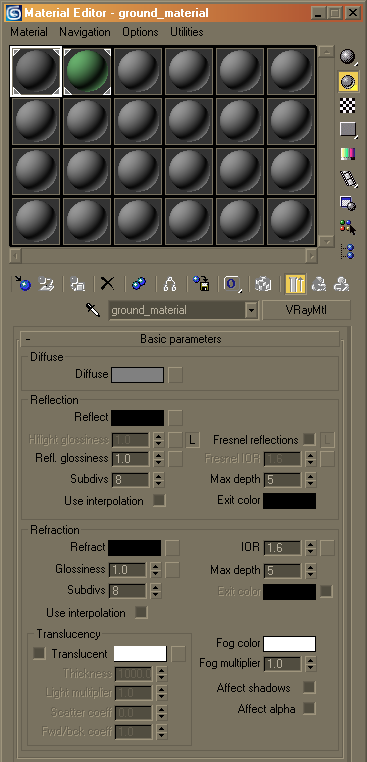
Task: Click the Make Unique icon
Action: tap(169, 284)
